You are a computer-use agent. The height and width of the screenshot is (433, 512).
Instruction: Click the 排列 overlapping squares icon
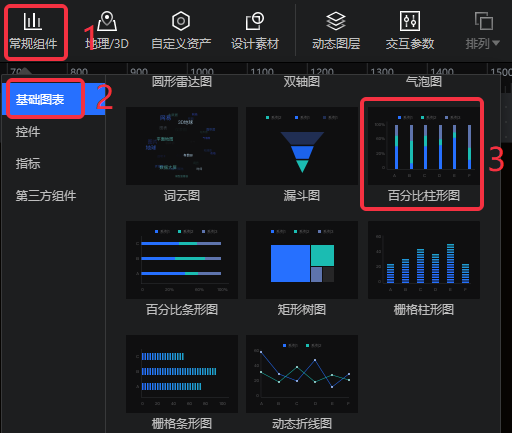tap(484, 21)
